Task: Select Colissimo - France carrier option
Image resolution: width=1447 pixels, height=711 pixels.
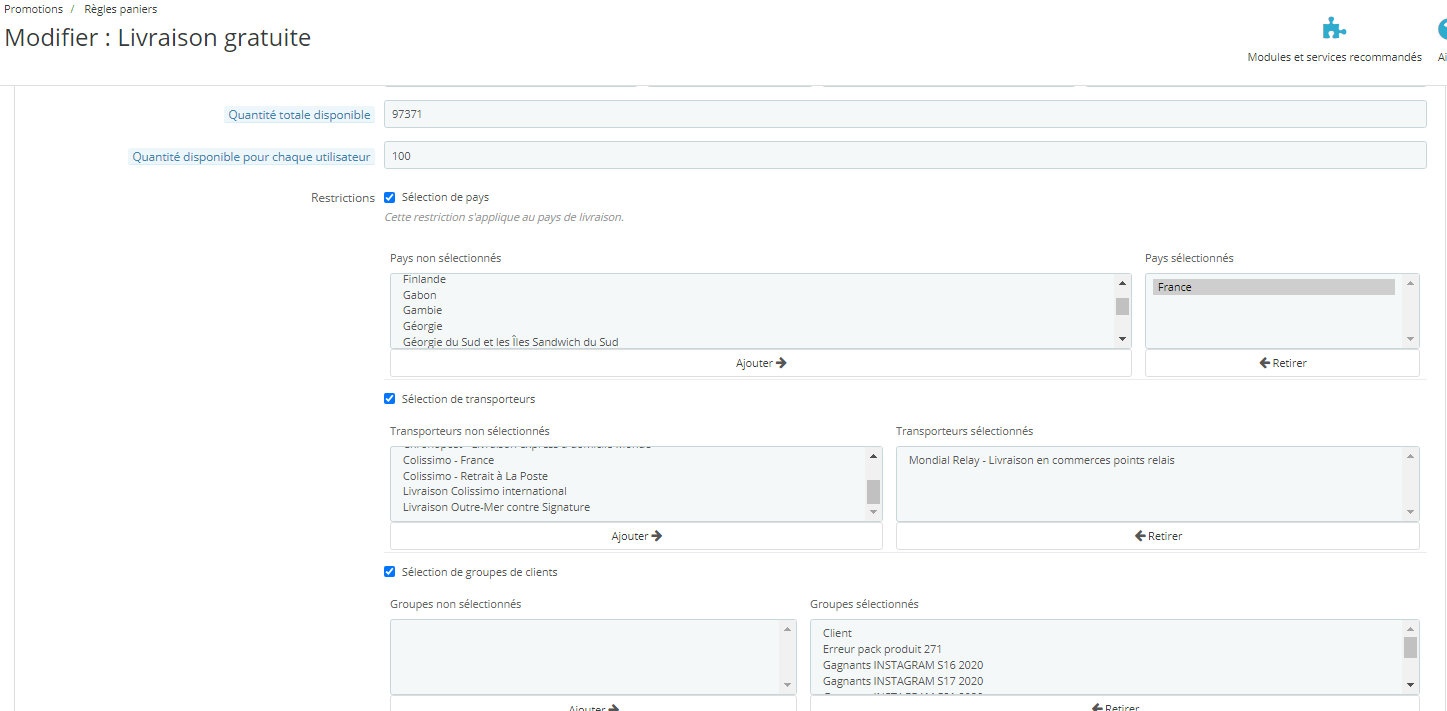Action: coord(448,460)
